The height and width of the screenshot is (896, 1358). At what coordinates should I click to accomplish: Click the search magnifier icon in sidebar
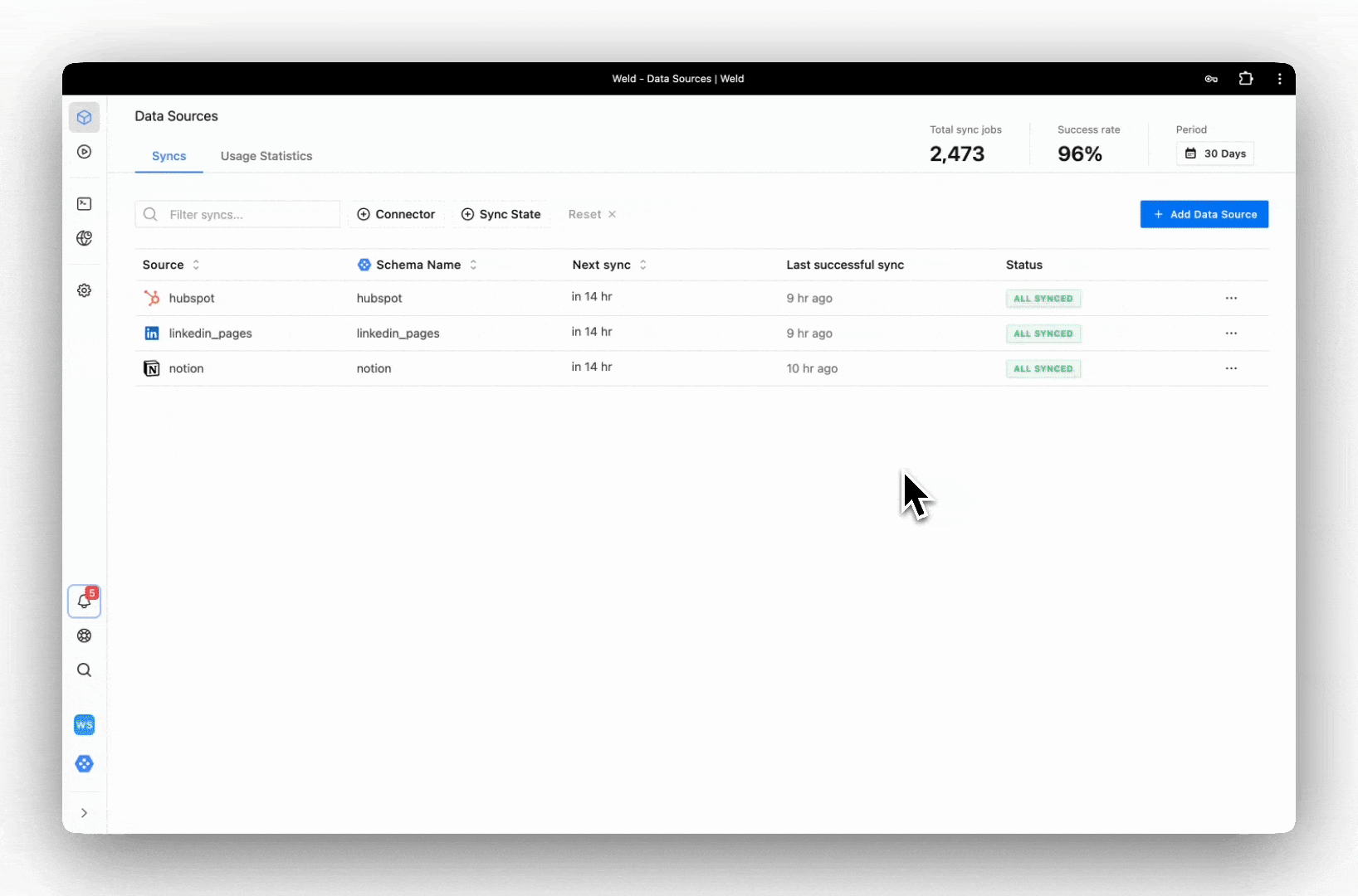click(x=84, y=670)
